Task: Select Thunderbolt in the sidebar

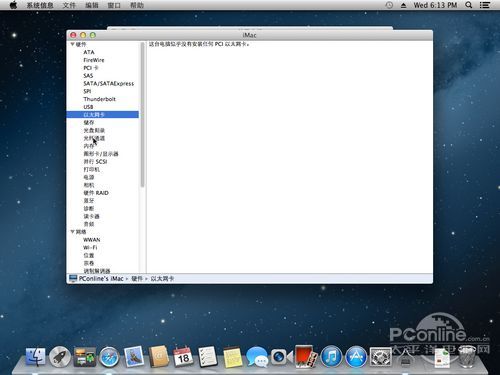Action: pyautogui.click(x=99, y=99)
